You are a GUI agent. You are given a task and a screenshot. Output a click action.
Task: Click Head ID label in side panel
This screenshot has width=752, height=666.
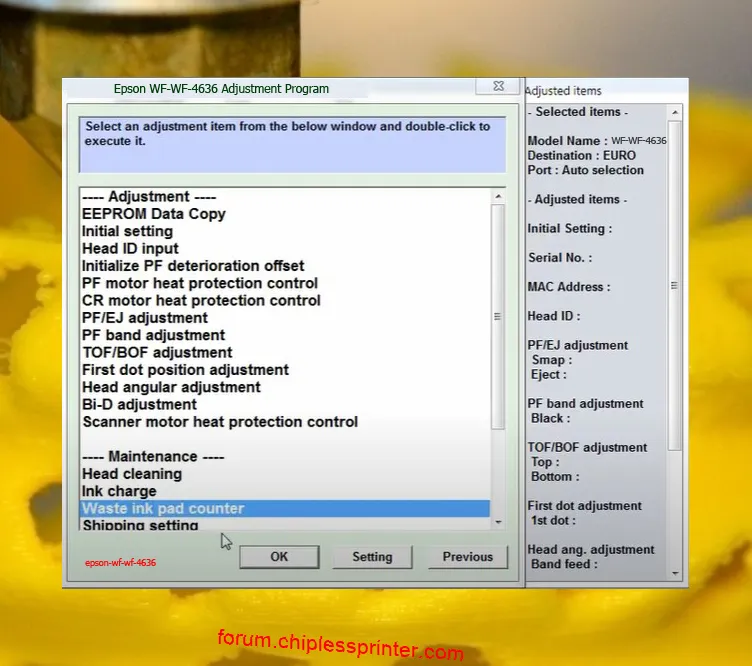click(553, 316)
